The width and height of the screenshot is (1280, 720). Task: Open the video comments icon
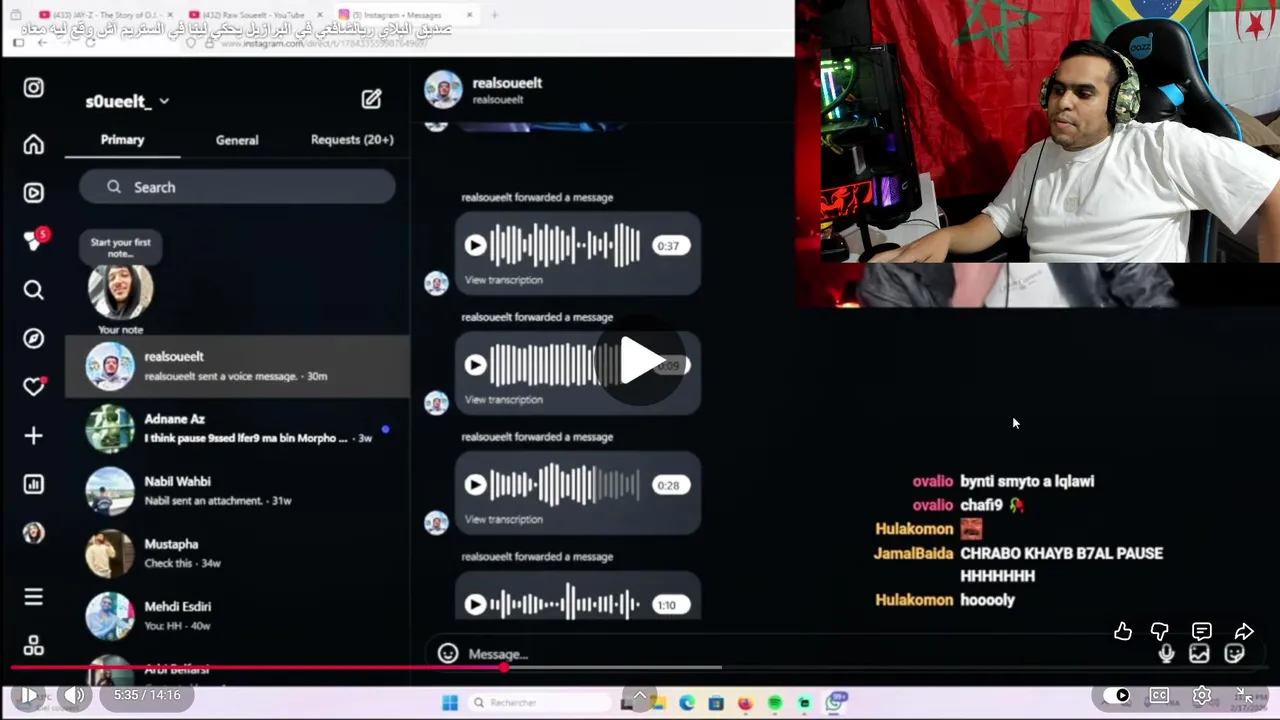[1202, 631]
